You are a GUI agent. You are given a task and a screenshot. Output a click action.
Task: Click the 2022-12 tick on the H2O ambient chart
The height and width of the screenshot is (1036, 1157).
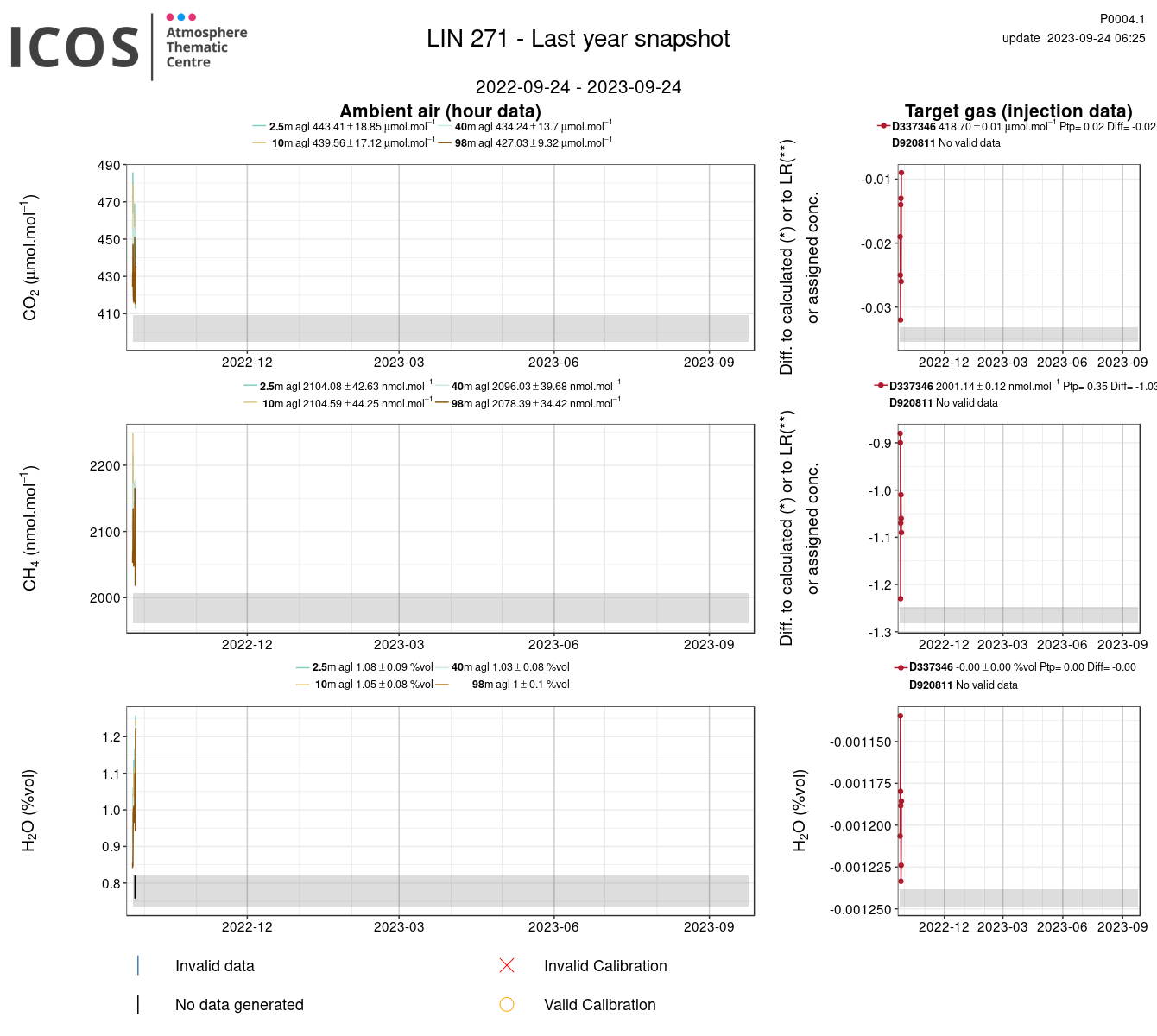click(247, 927)
